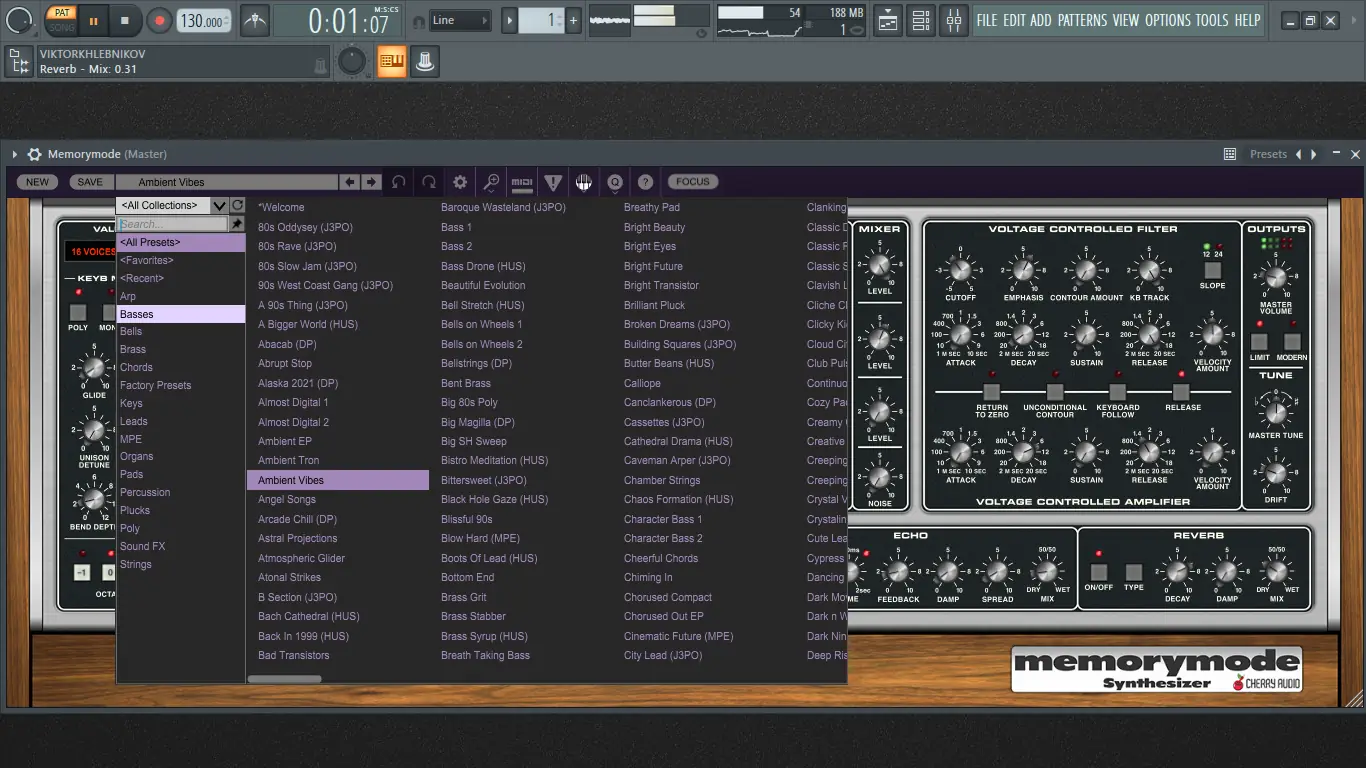Open the zoom magnifier in plugin toolbar

491,182
